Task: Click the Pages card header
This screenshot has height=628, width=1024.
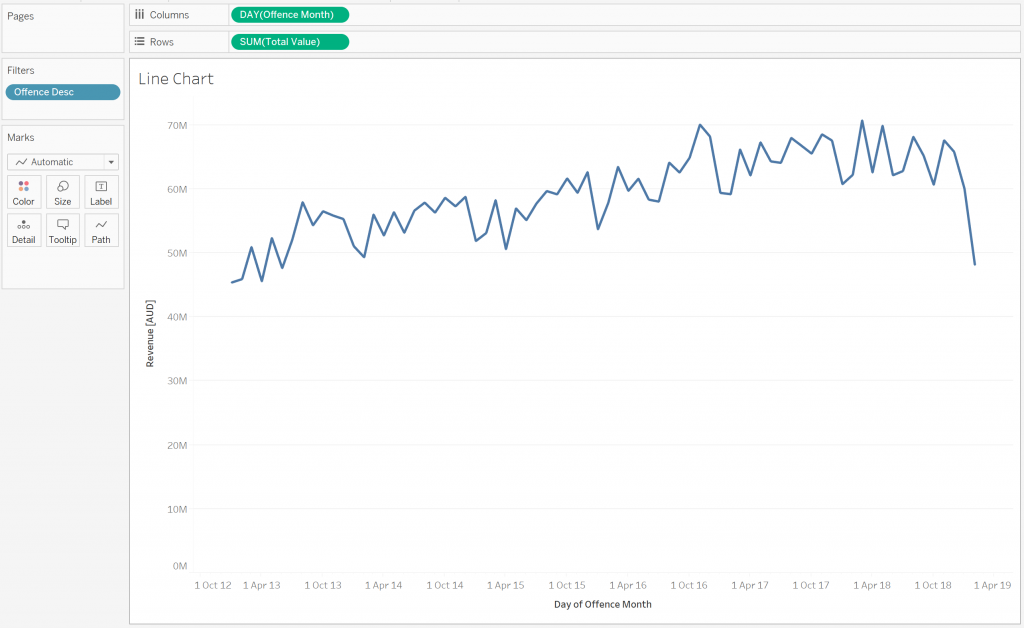Action: (21, 16)
